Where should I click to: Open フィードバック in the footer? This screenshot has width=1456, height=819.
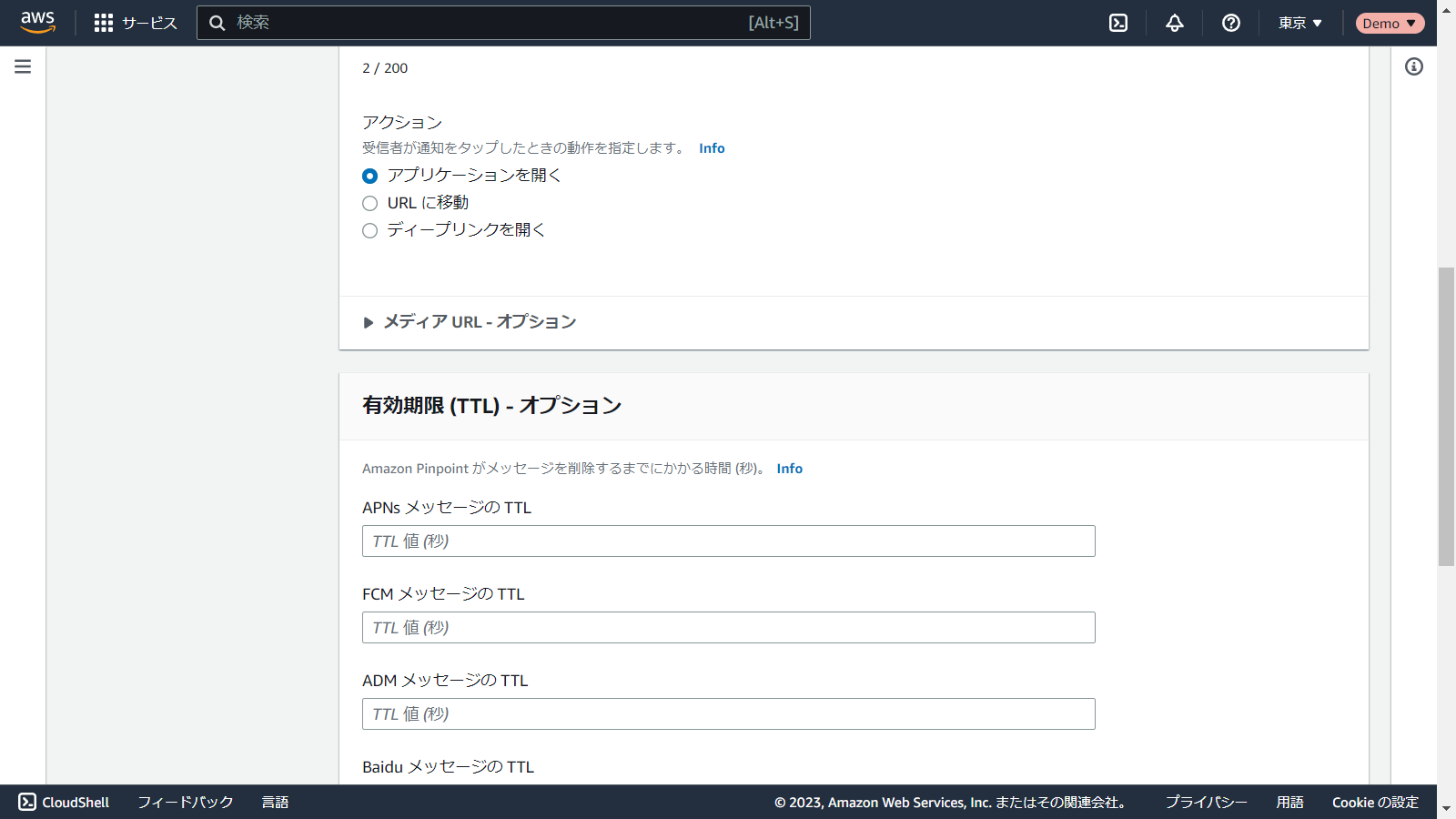pyautogui.click(x=186, y=802)
